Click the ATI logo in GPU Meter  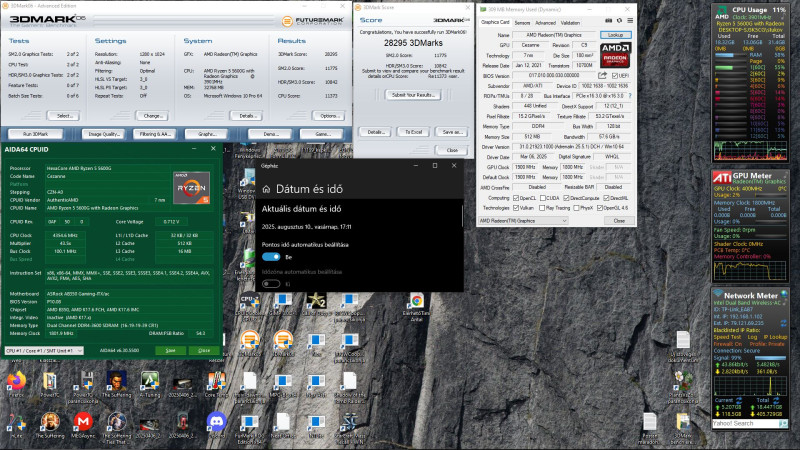point(722,177)
